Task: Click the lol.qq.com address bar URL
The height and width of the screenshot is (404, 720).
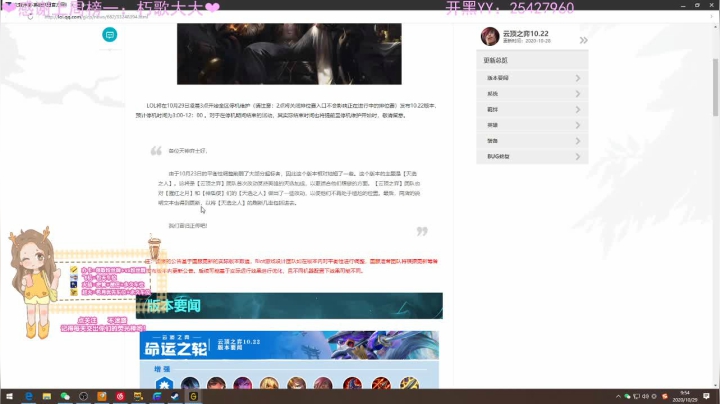Action: 96,17
